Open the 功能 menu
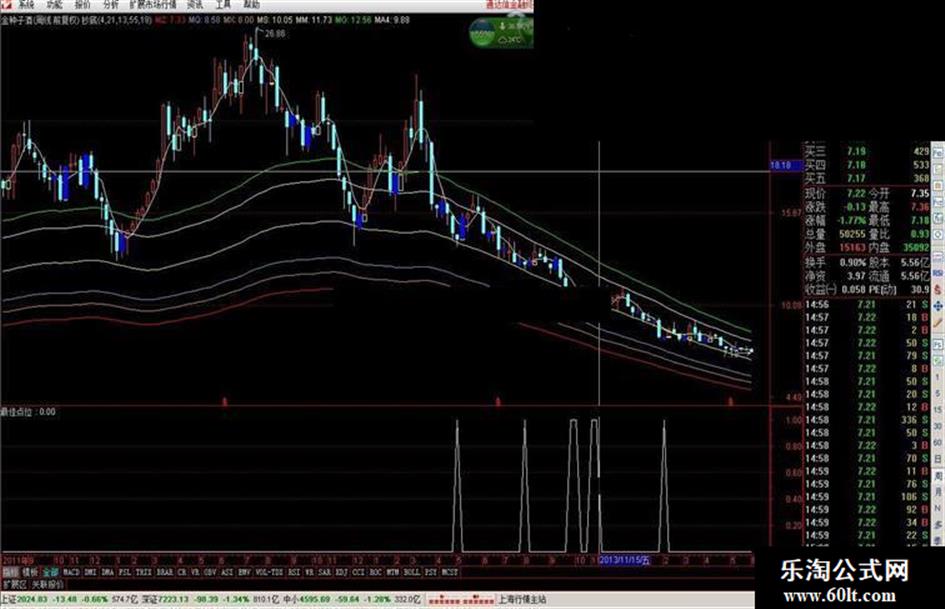Image resolution: width=945 pixels, height=609 pixels. (54, 4)
